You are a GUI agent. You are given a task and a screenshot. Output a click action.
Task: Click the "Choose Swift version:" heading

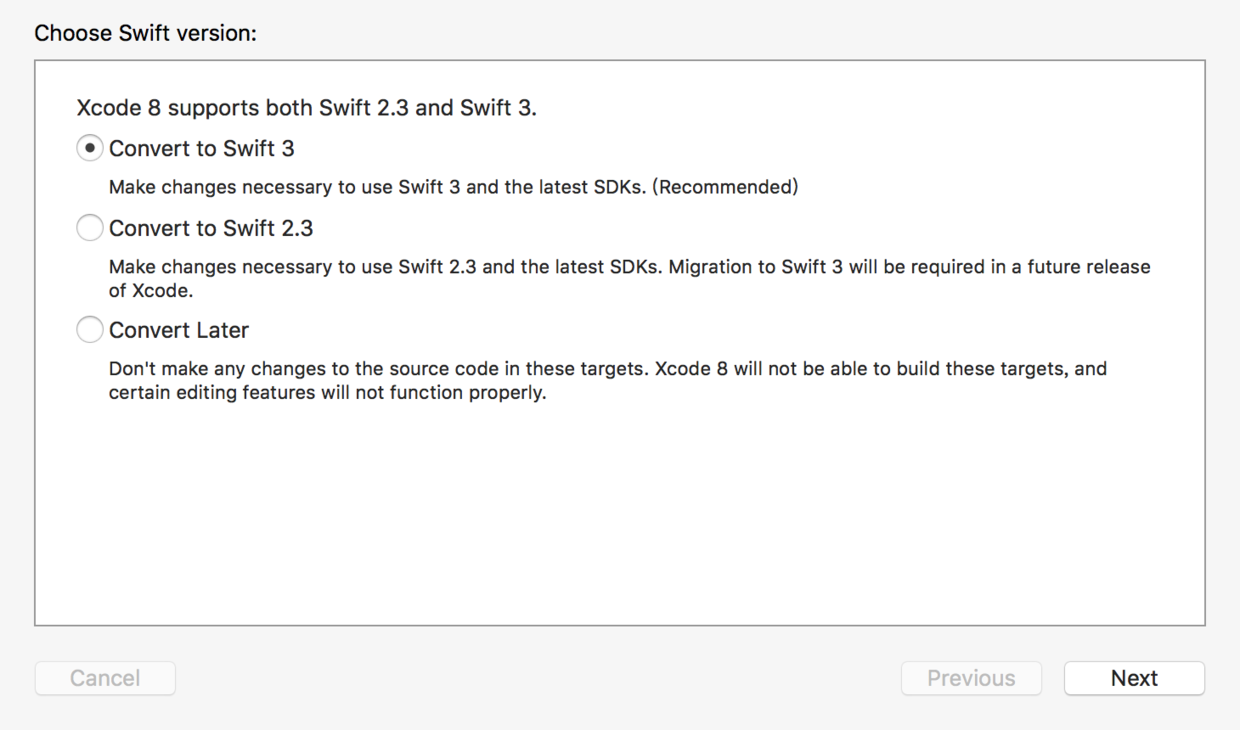pyautogui.click(x=146, y=33)
